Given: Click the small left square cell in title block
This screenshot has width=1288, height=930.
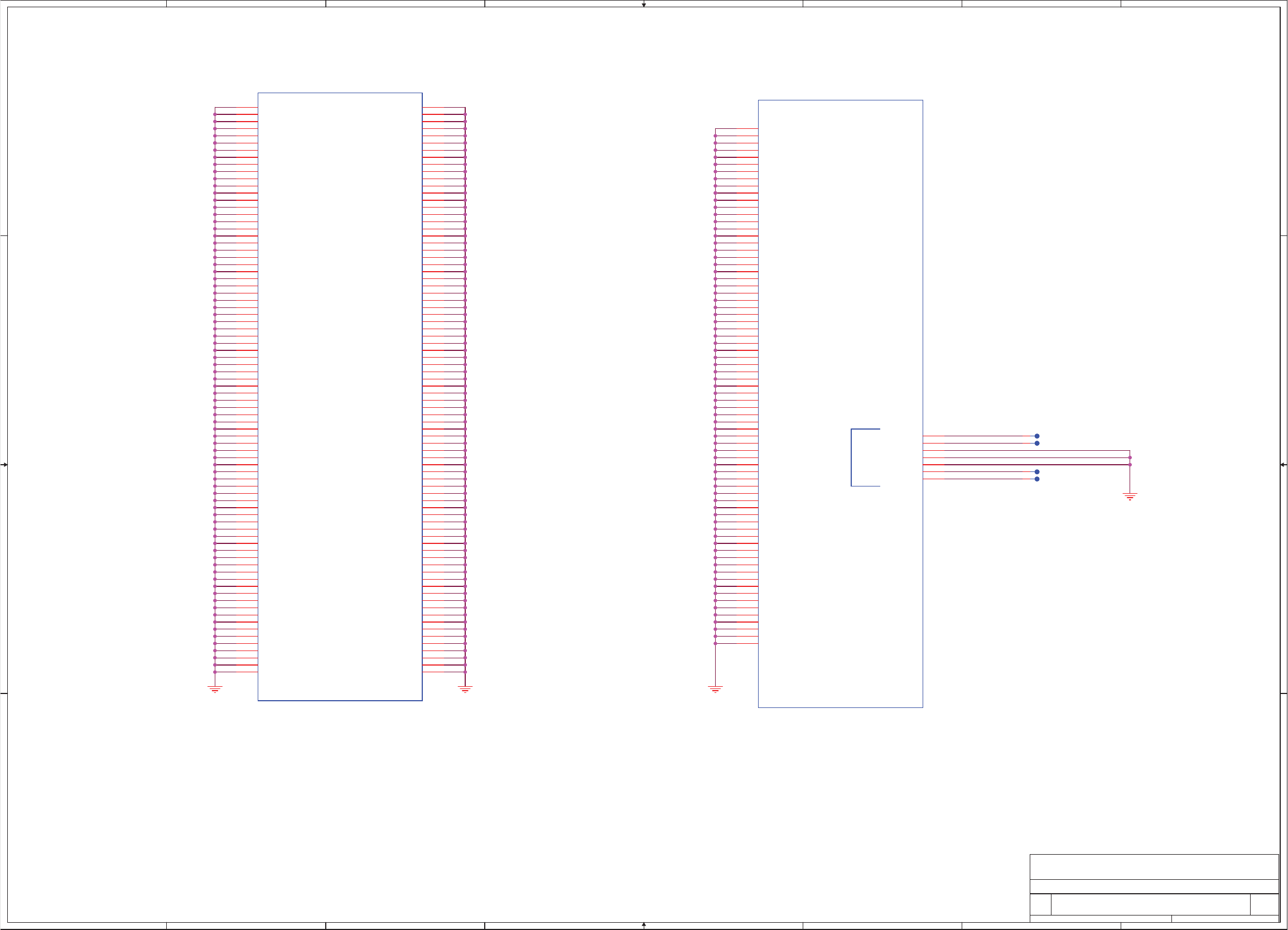Looking at the screenshot, I should tap(1040, 904).
